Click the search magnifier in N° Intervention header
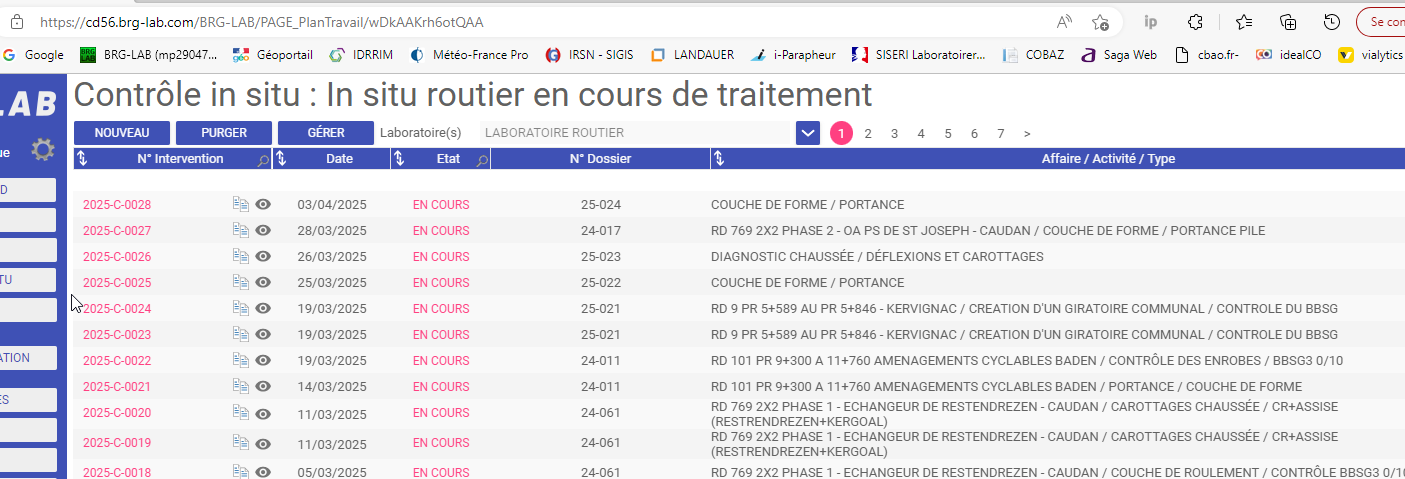Viewport: 1405px width, 479px height. click(x=262, y=160)
